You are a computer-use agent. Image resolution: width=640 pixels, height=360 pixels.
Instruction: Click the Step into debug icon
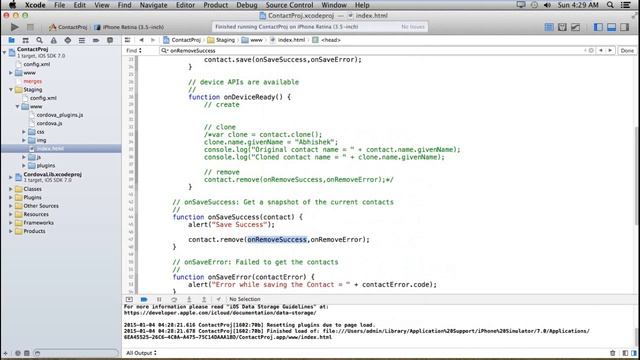[189, 299]
